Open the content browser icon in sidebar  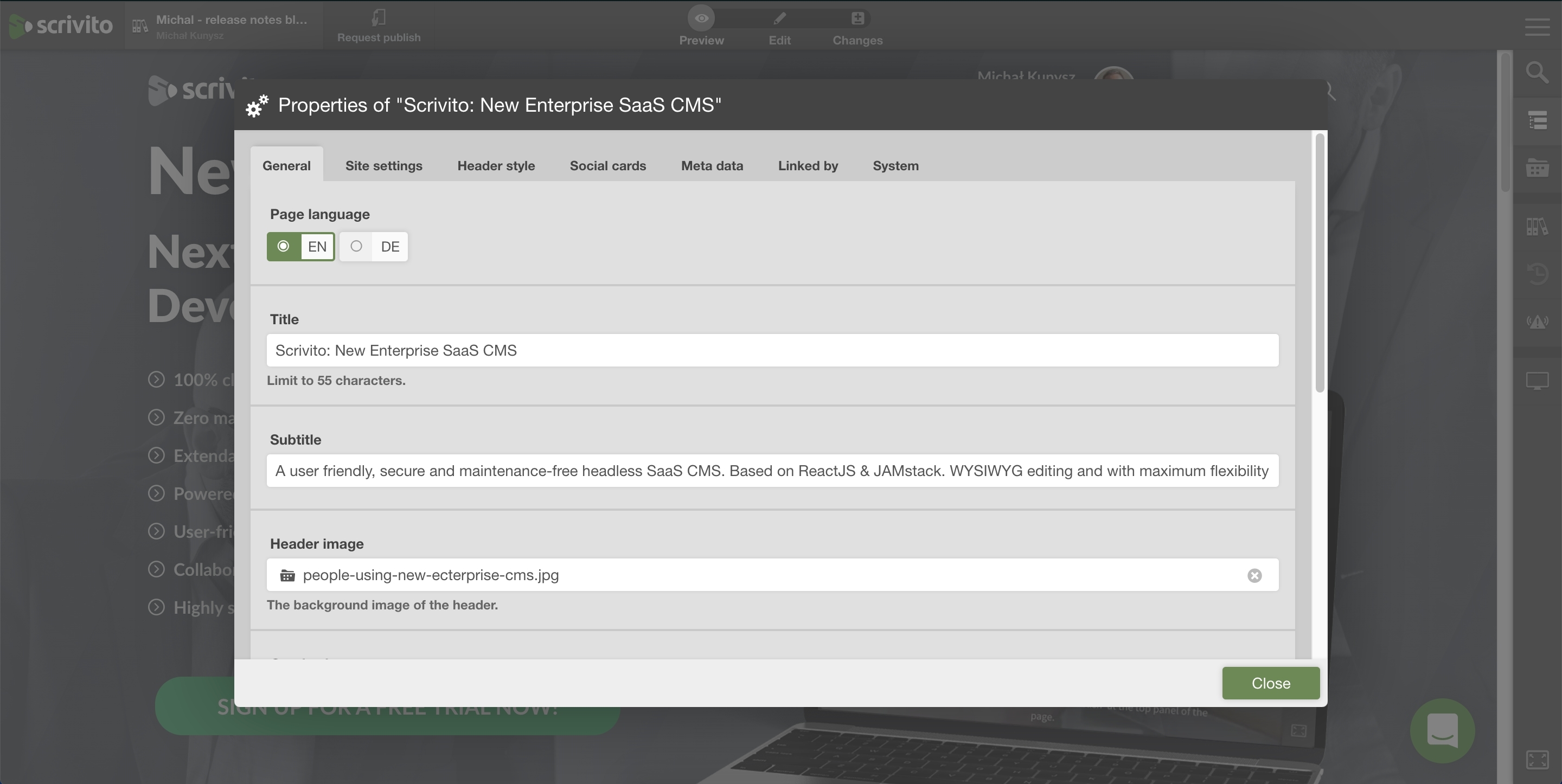click(1537, 168)
